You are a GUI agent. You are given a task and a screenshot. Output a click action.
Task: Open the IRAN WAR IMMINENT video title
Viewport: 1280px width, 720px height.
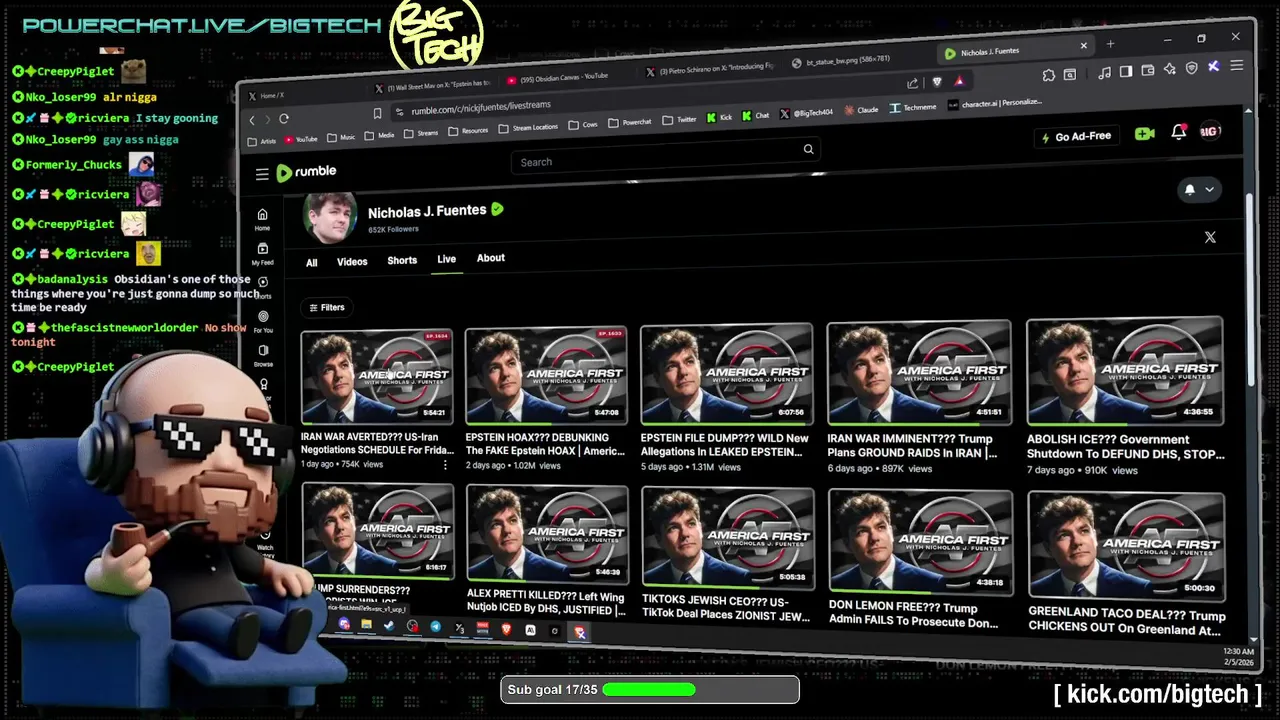click(912, 446)
